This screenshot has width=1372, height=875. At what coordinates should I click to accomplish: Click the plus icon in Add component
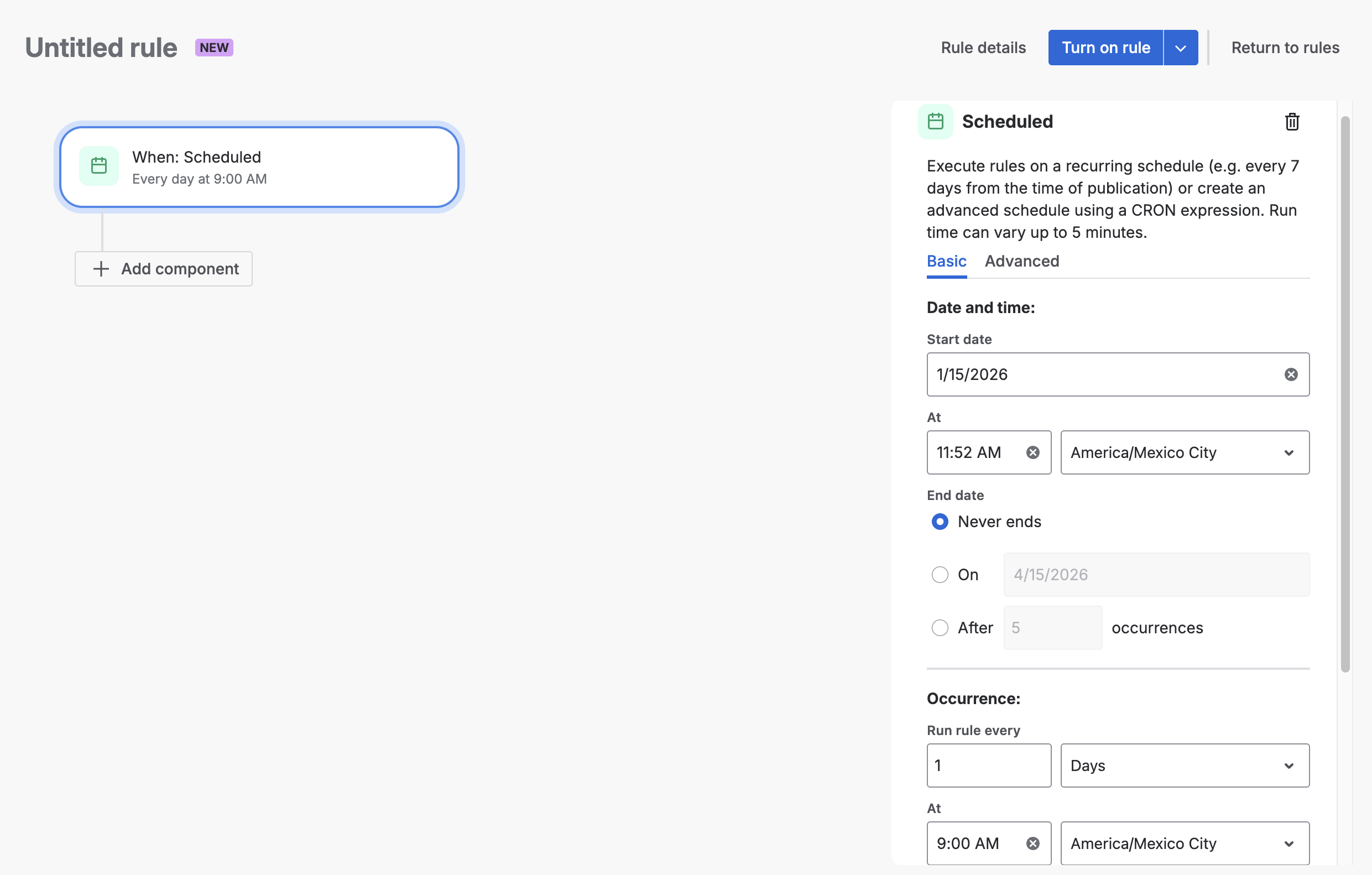tap(101, 269)
